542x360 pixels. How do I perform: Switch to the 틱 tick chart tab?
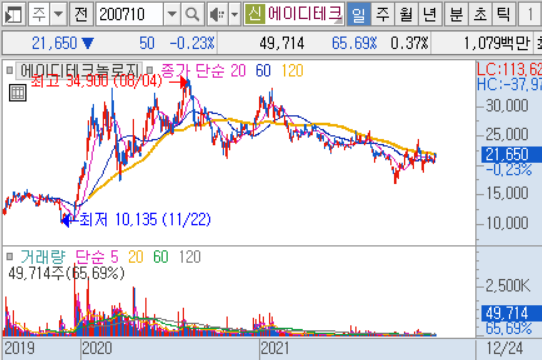pyautogui.click(x=504, y=14)
